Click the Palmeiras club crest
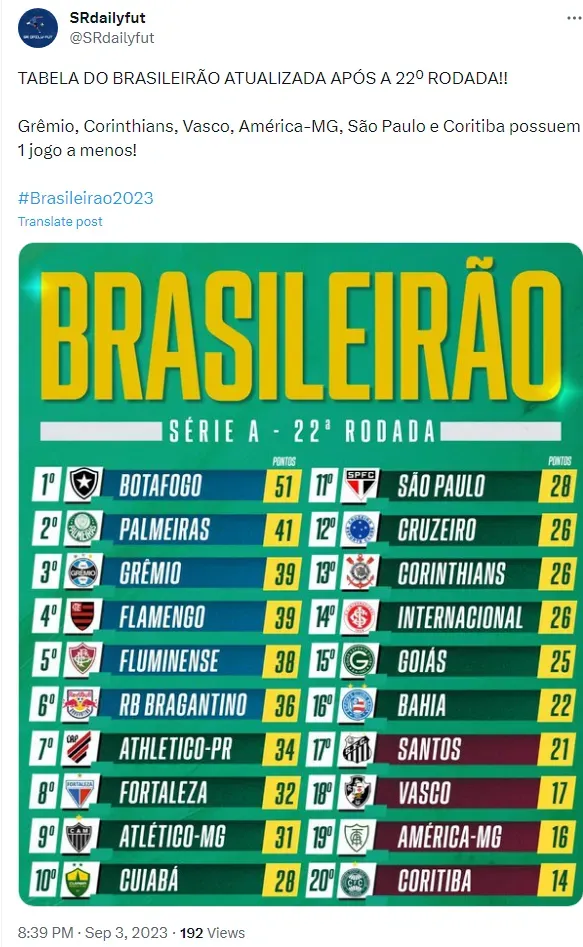Viewport: 583px width, 947px height. click(x=83, y=527)
